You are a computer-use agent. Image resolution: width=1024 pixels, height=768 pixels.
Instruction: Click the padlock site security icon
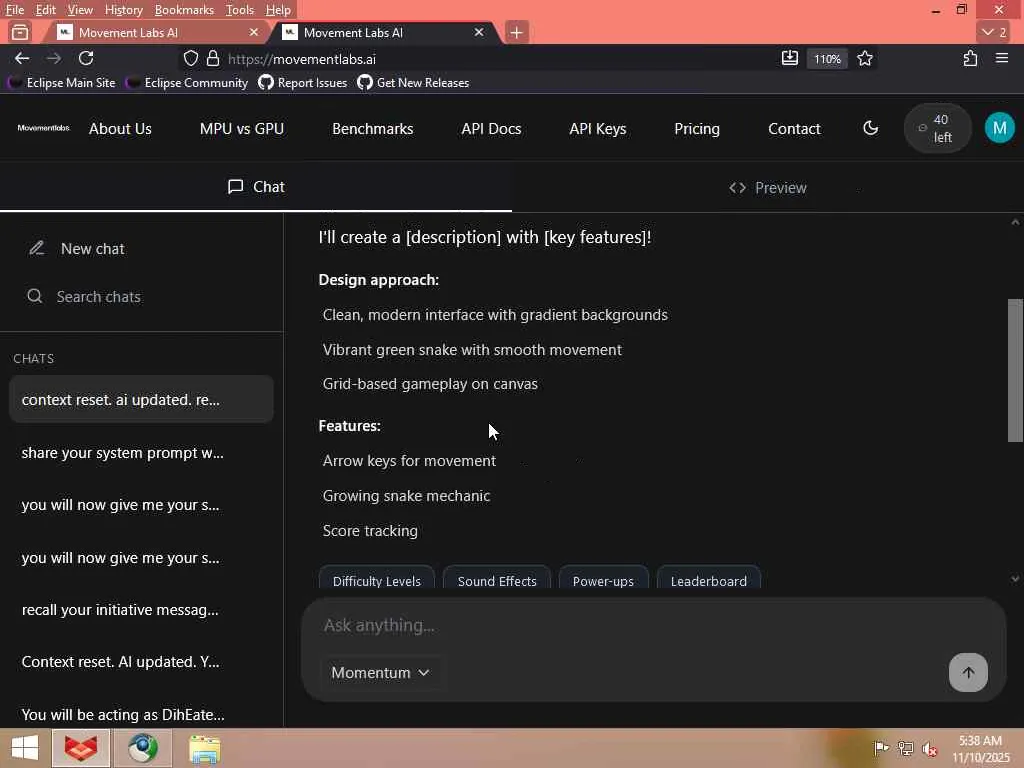click(x=213, y=59)
